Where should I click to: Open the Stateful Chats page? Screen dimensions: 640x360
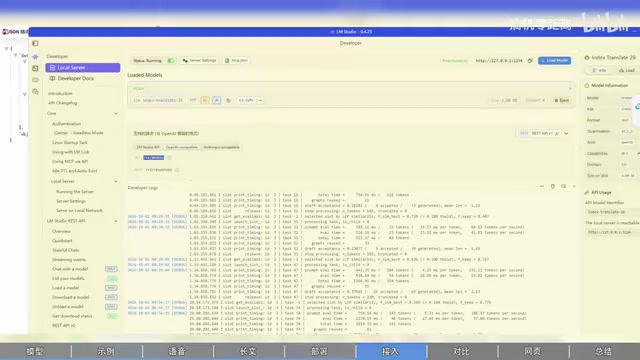click(x=66, y=250)
